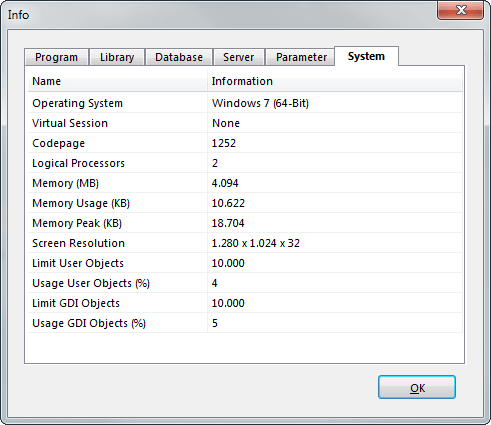Select the Memory Usage (KB) row

[x=245, y=203]
